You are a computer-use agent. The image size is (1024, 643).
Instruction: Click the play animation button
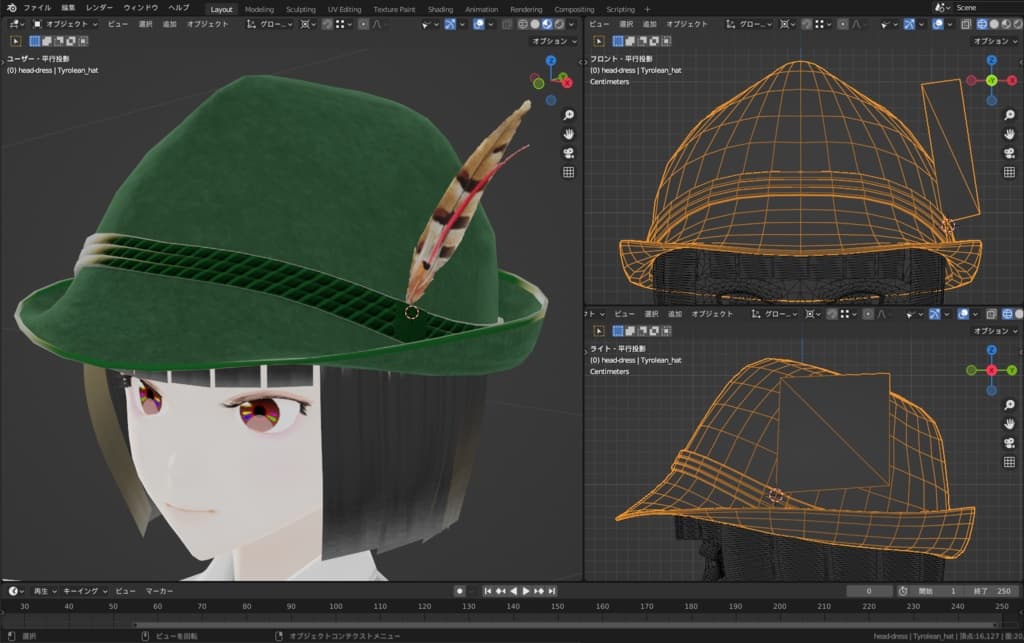pos(526,591)
